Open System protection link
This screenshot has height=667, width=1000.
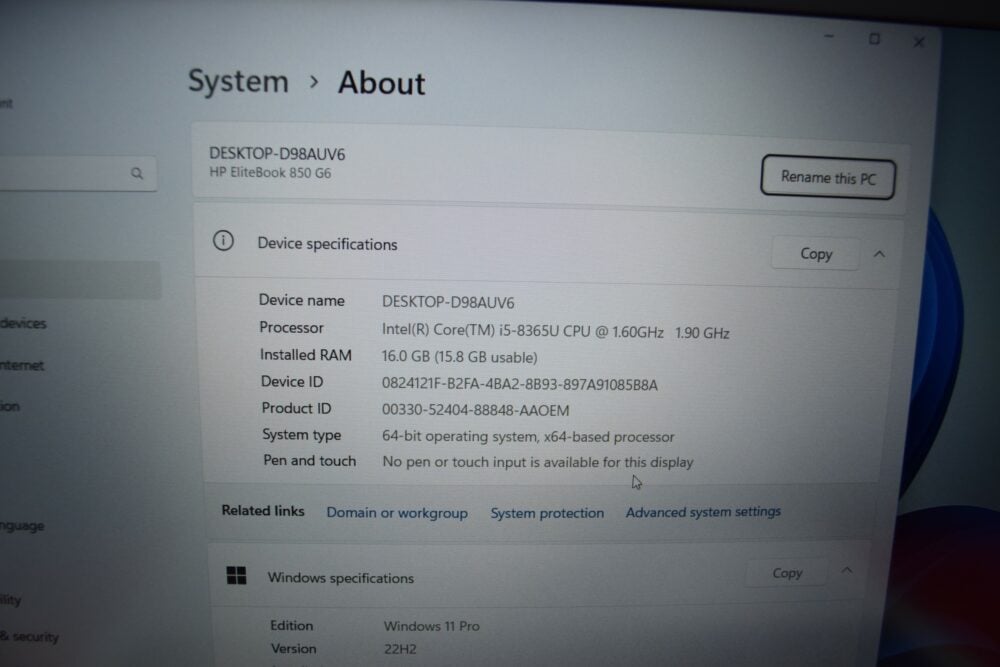pyautogui.click(x=547, y=513)
